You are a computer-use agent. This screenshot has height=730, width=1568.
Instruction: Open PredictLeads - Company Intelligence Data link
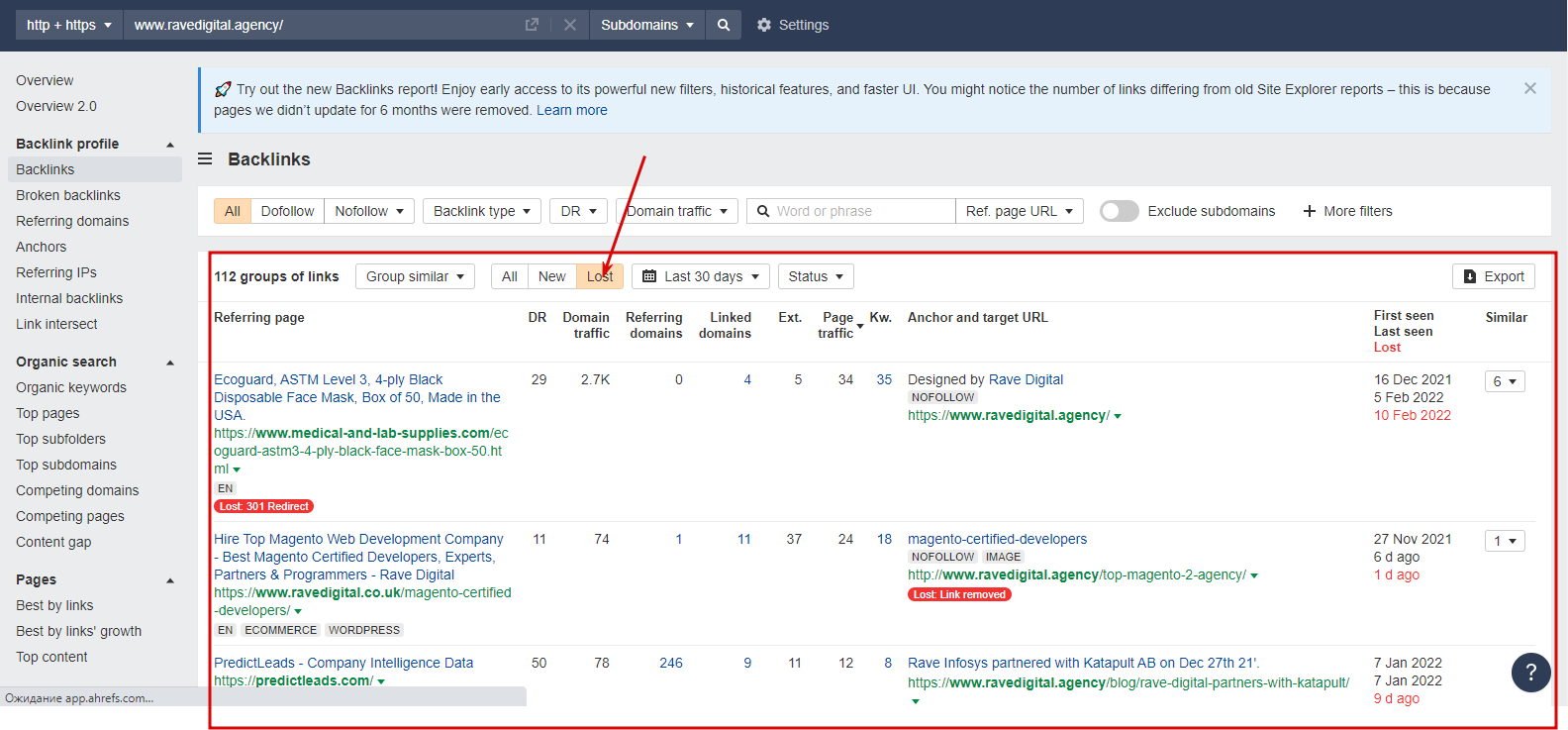[343, 663]
